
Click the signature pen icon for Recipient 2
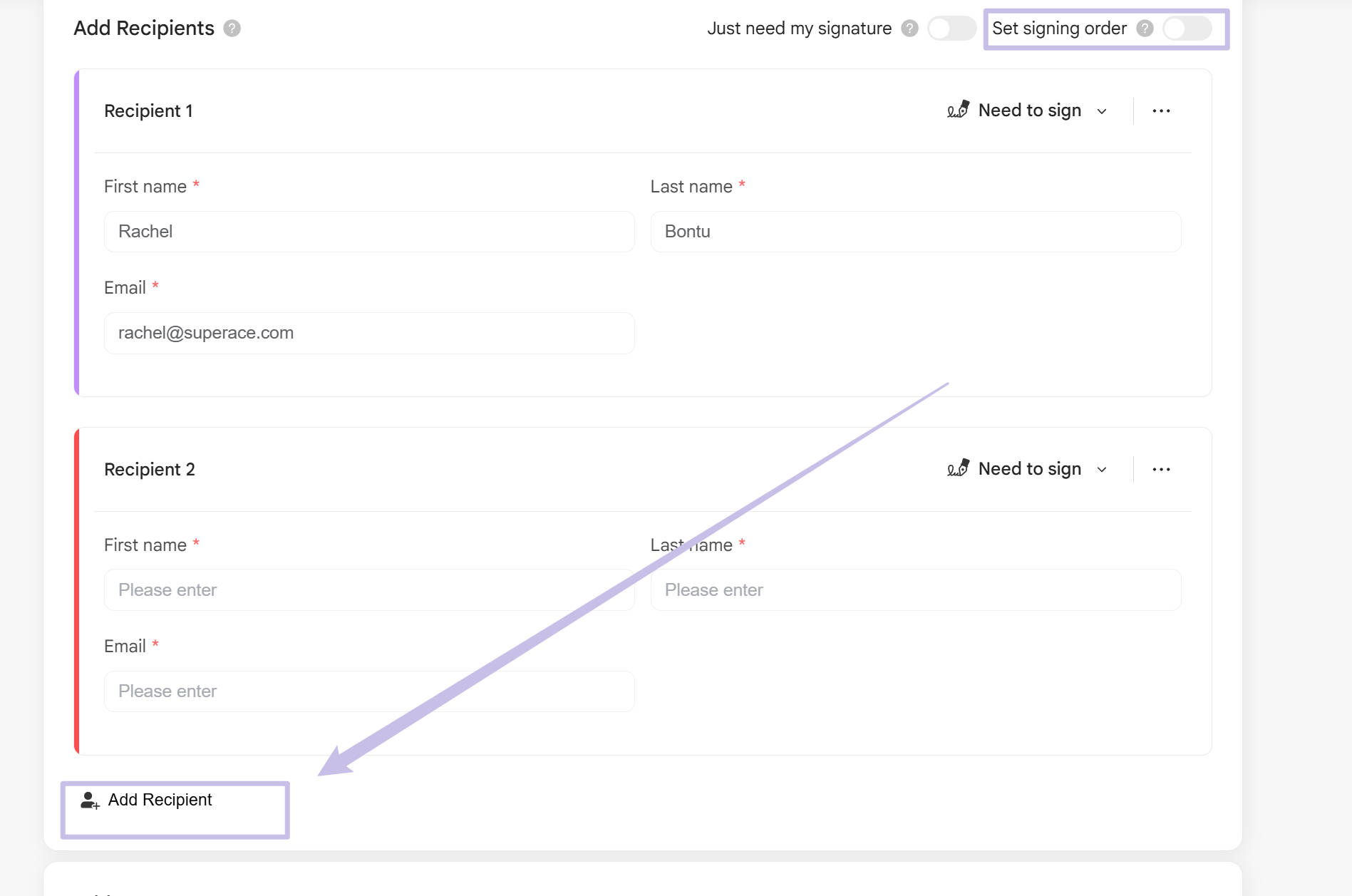click(x=958, y=468)
